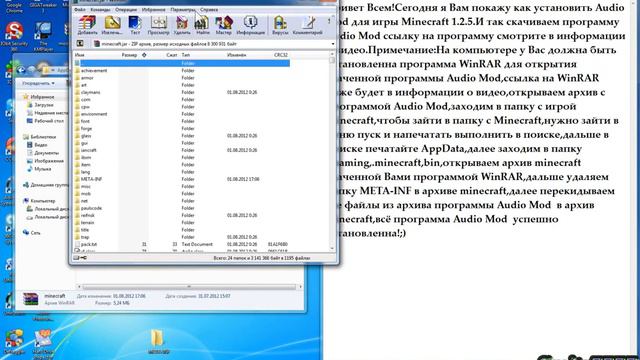
Task: Click the Просмотр (View) toolbar icon
Action: pyautogui.click(x=158, y=25)
